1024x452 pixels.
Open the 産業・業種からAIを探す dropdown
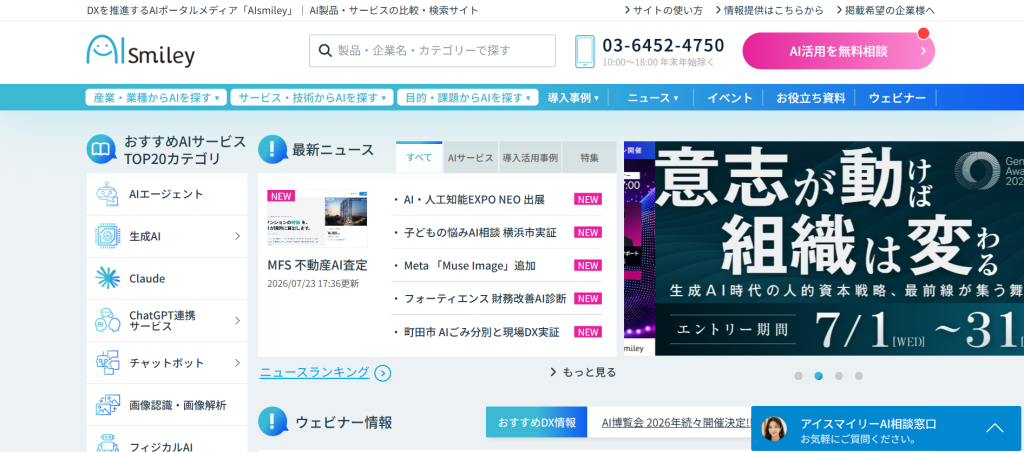156,97
